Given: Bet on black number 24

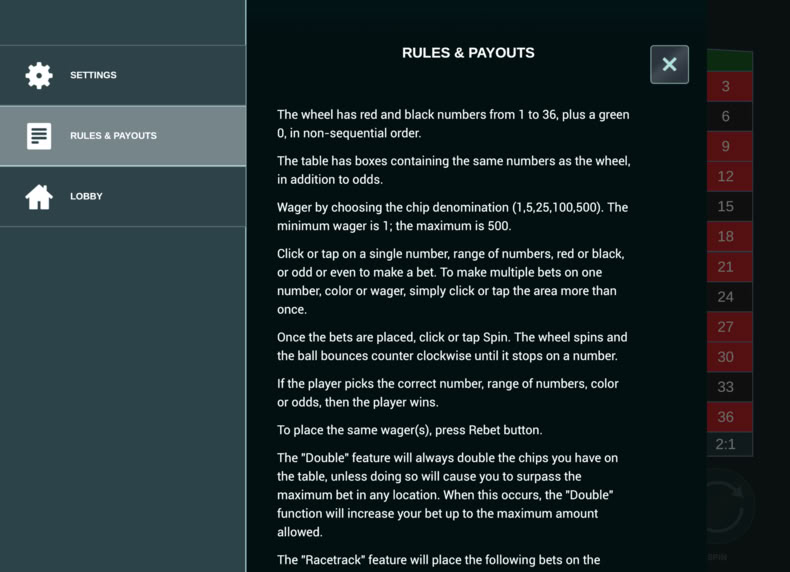Looking at the screenshot, I should pyautogui.click(x=730, y=296).
